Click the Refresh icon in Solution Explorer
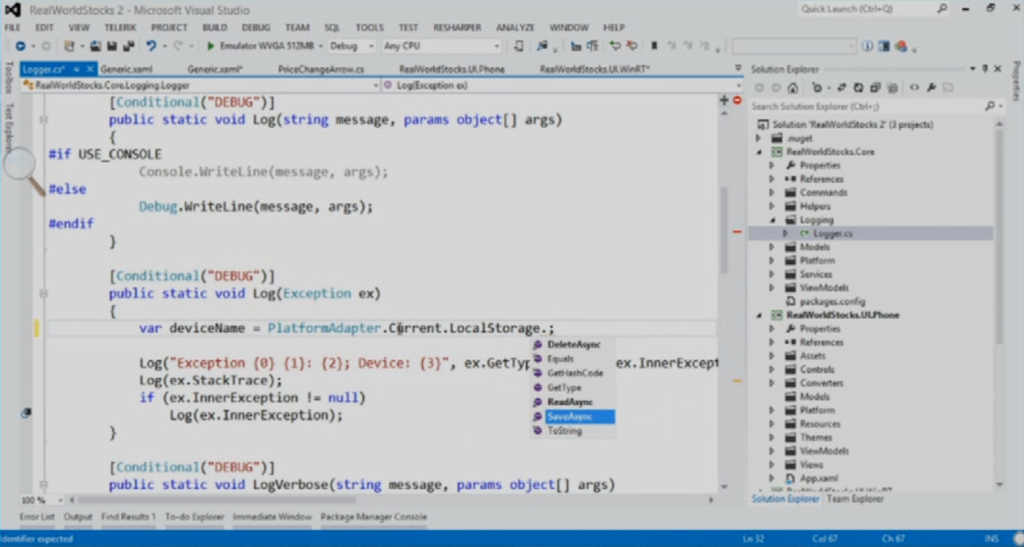Viewport: 1024px width, 547px height. tap(858, 87)
